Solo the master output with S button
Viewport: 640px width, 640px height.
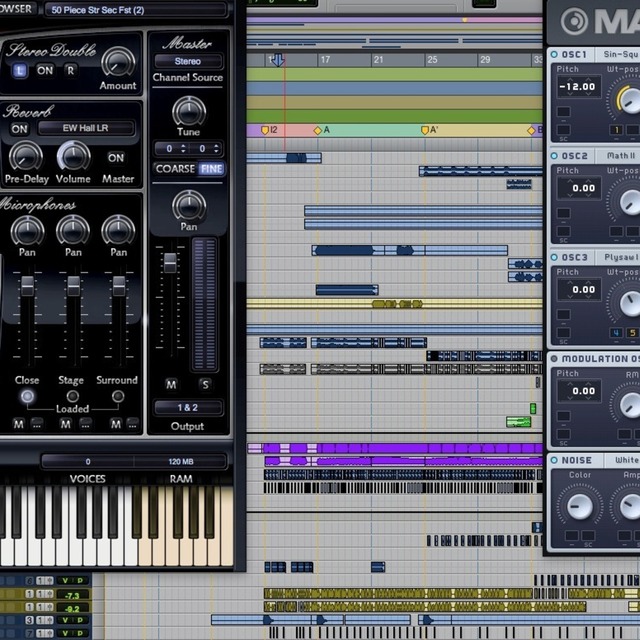[205, 384]
